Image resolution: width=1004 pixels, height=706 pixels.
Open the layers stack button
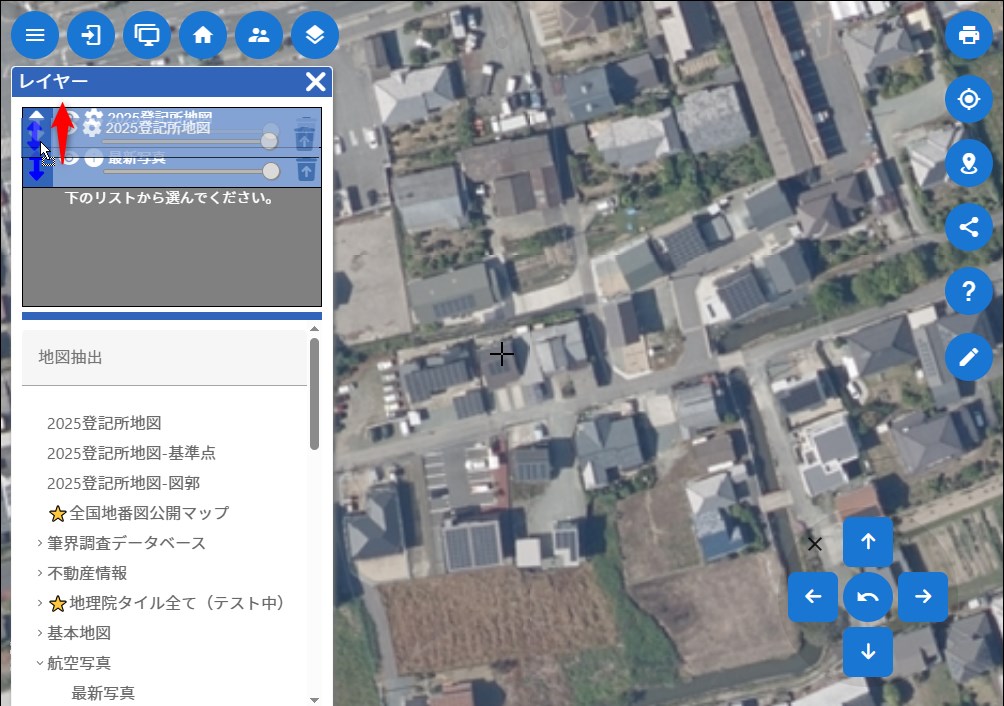pos(315,35)
